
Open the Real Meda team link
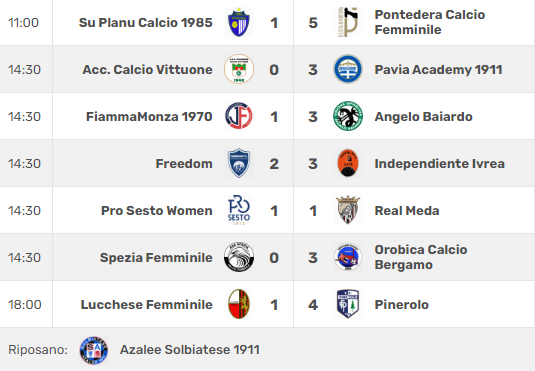407,211
